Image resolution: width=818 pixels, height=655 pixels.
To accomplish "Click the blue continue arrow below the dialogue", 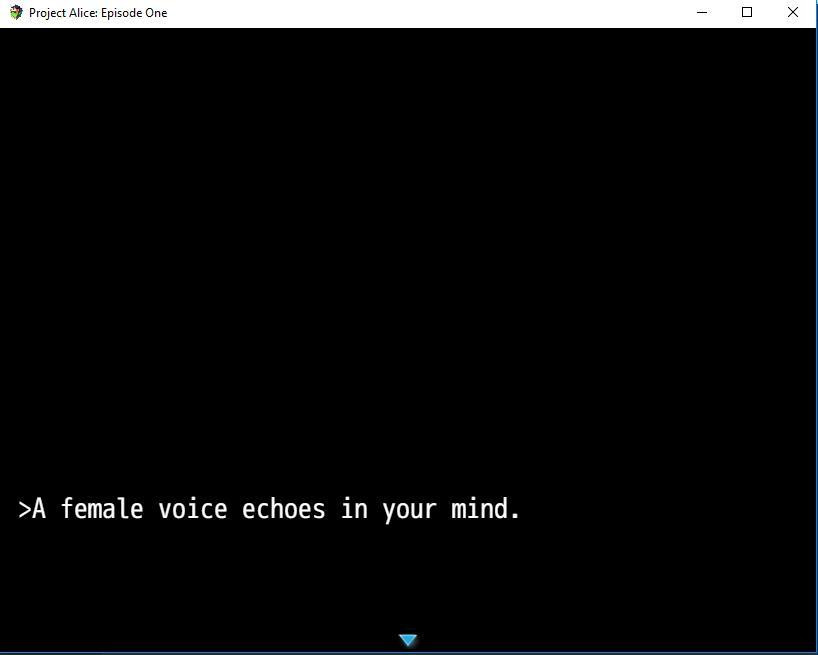I will [408, 640].
